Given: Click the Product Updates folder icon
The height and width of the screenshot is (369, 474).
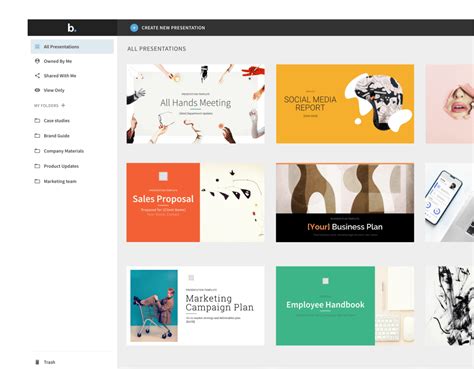Looking at the screenshot, I should click(x=37, y=166).
